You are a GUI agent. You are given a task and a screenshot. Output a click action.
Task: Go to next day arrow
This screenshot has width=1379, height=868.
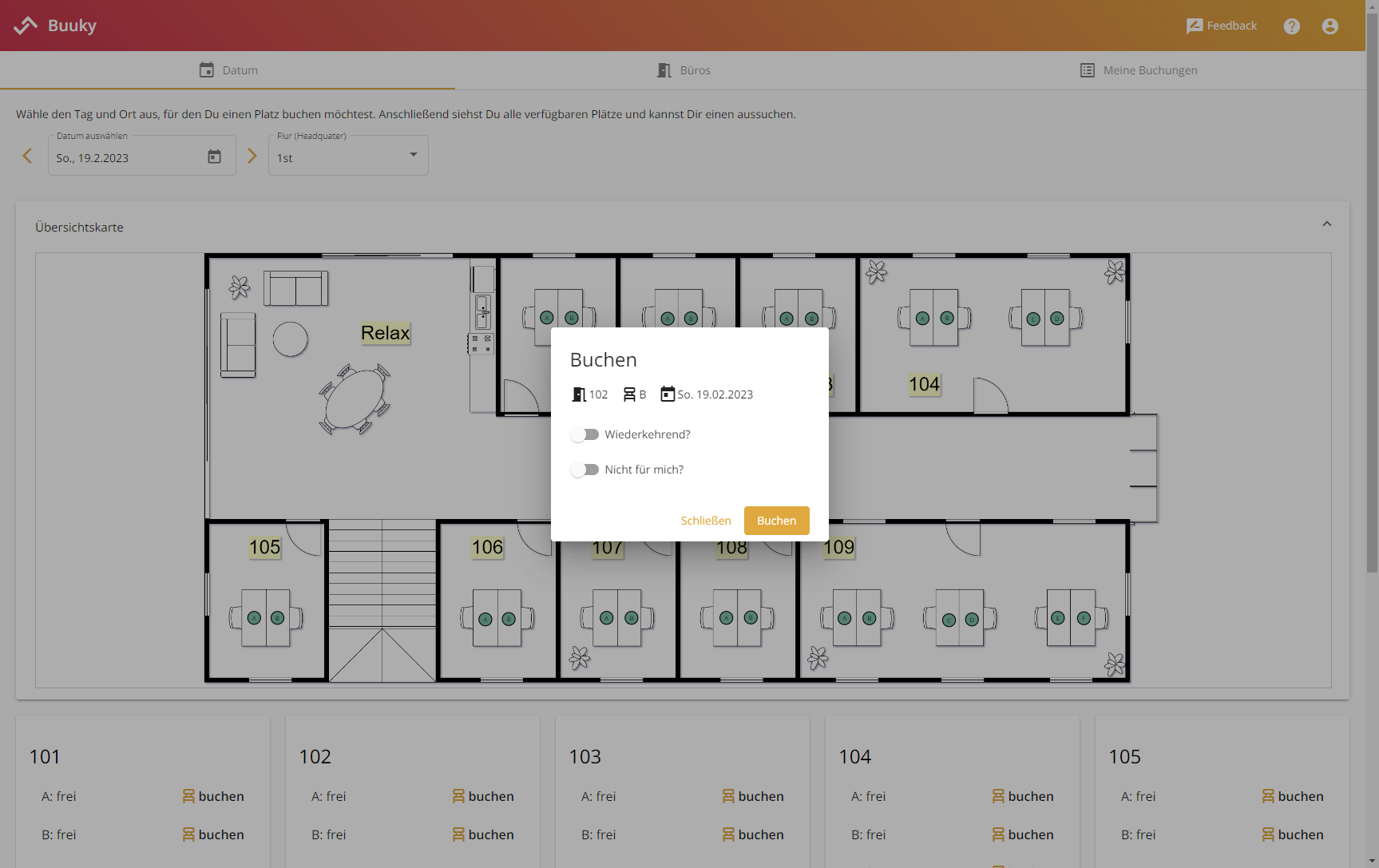tap(252, 156)
